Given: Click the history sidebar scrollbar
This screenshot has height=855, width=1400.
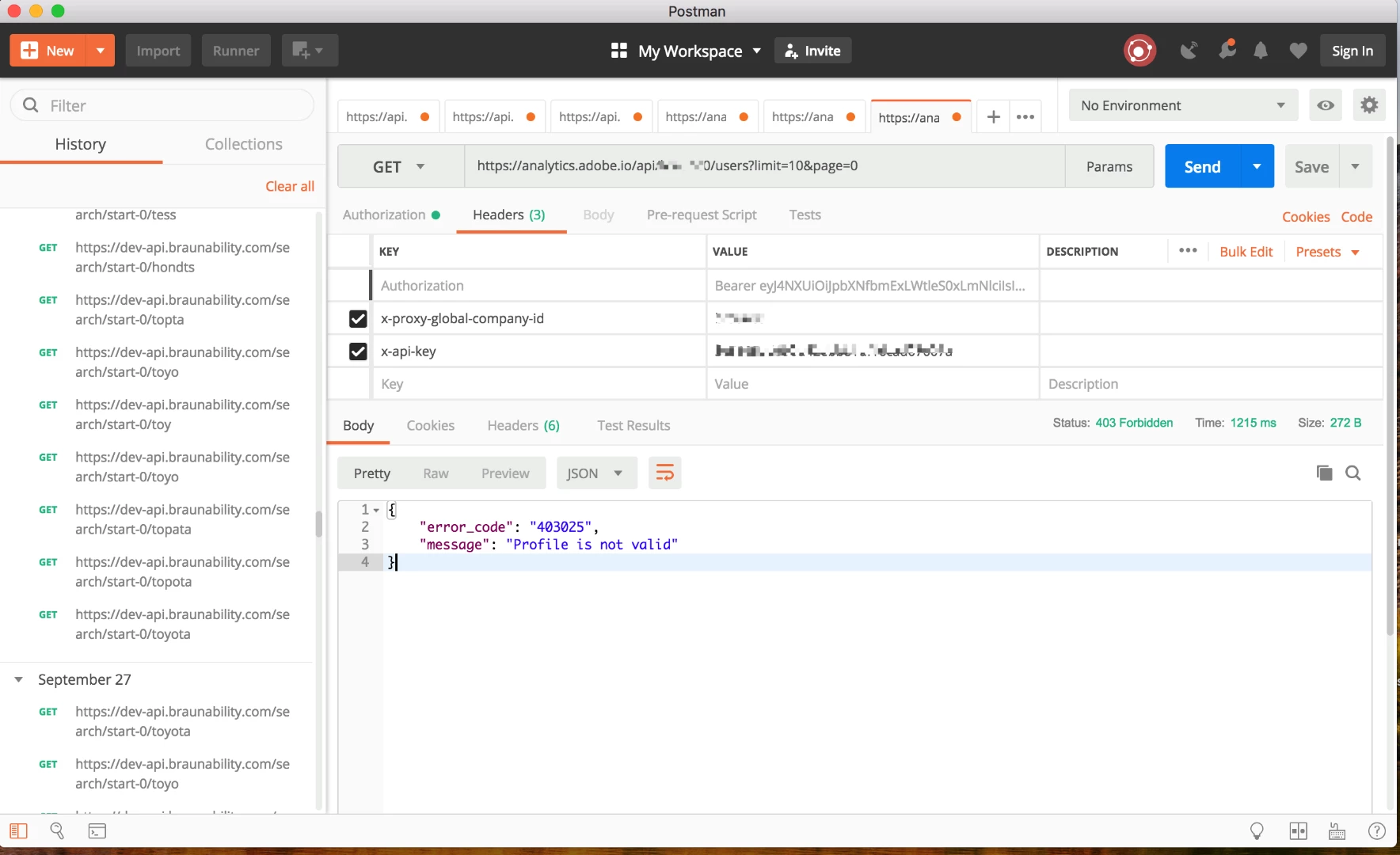Looking at the screenshot, I should click(x=319, y=523).
